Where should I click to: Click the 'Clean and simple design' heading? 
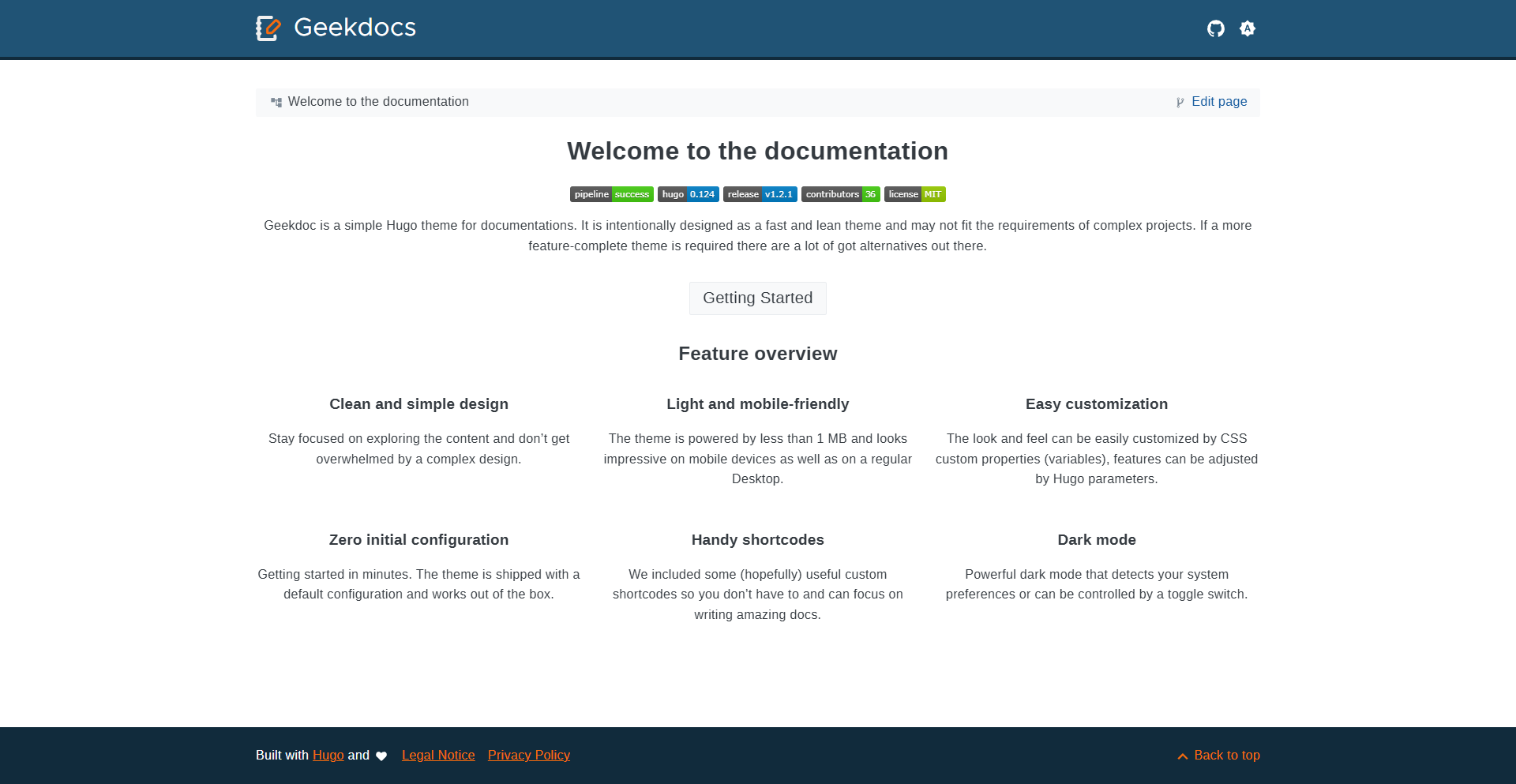(x=419, y=404)
